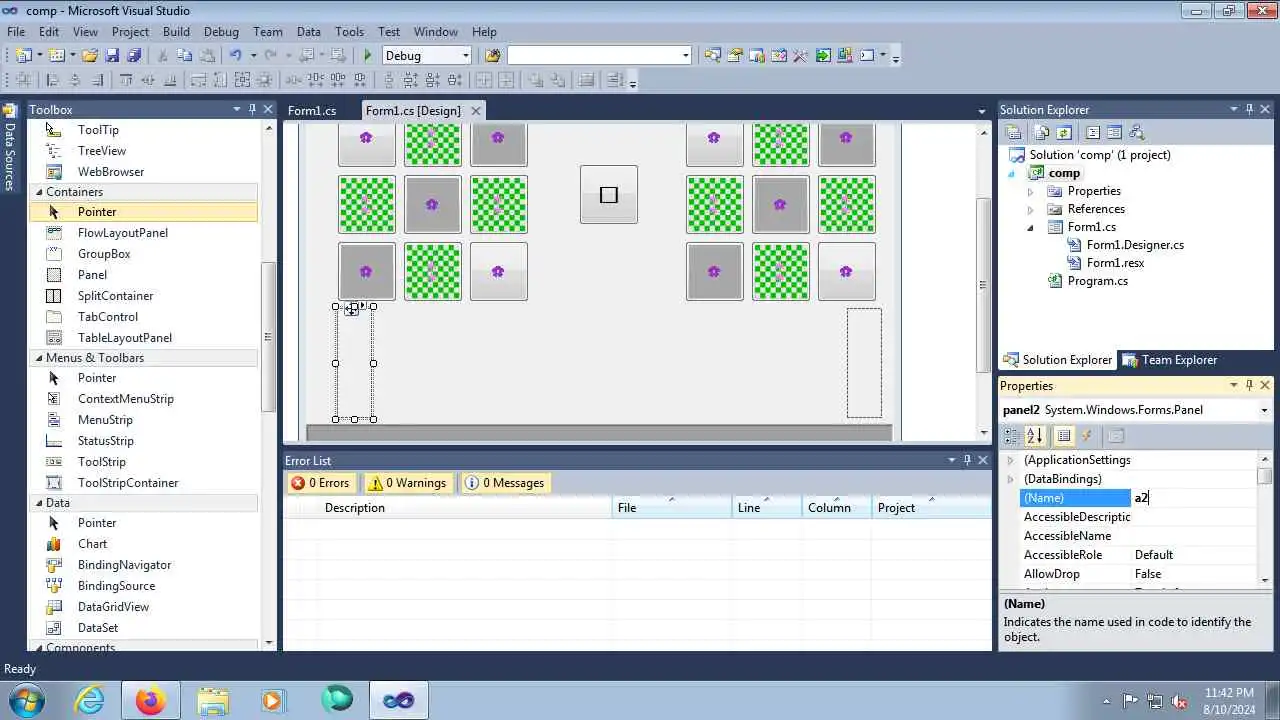1280x720 pixels.
Task: Select the small square button on the form
Action: [x=609, y=195]
